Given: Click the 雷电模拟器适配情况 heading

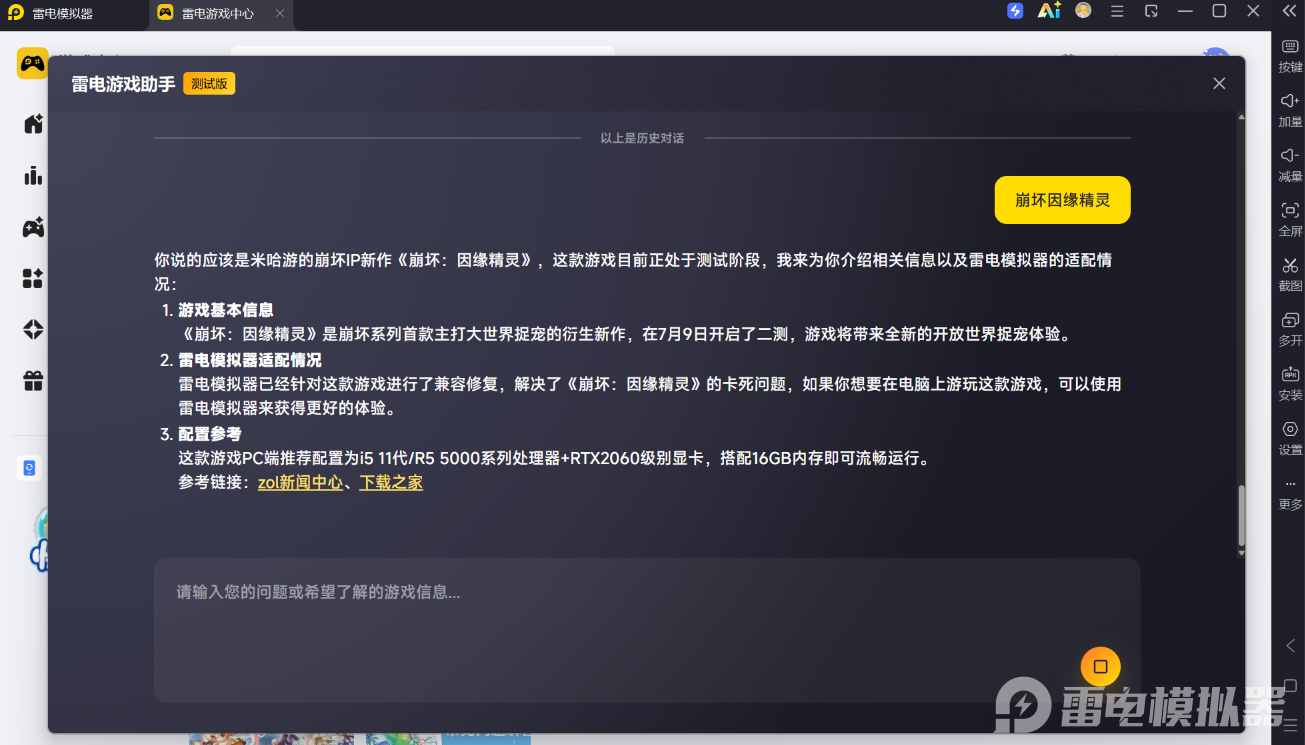Looking at the screenshot, I should 250,360.
